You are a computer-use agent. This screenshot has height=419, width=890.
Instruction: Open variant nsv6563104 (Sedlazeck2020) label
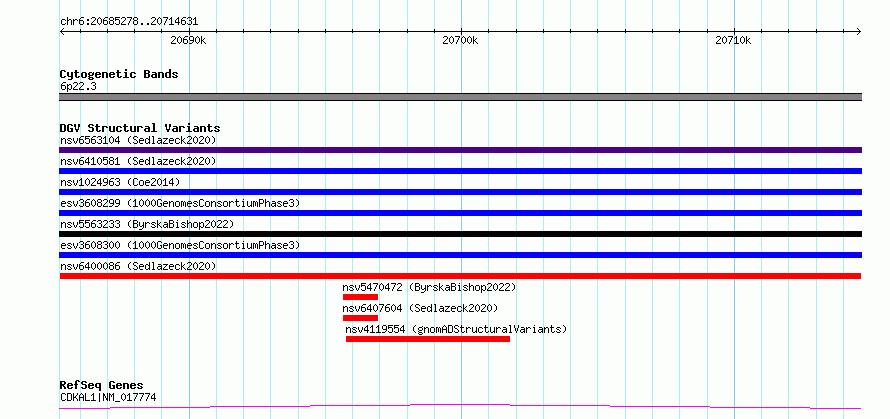point(138,140)
